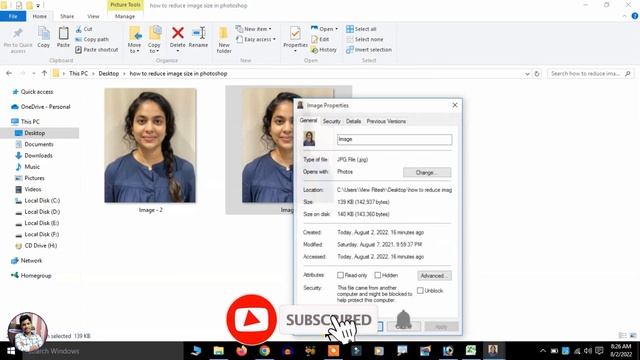Show hidden system tray icons
This screenshot has width=640, height=360.
542,351
